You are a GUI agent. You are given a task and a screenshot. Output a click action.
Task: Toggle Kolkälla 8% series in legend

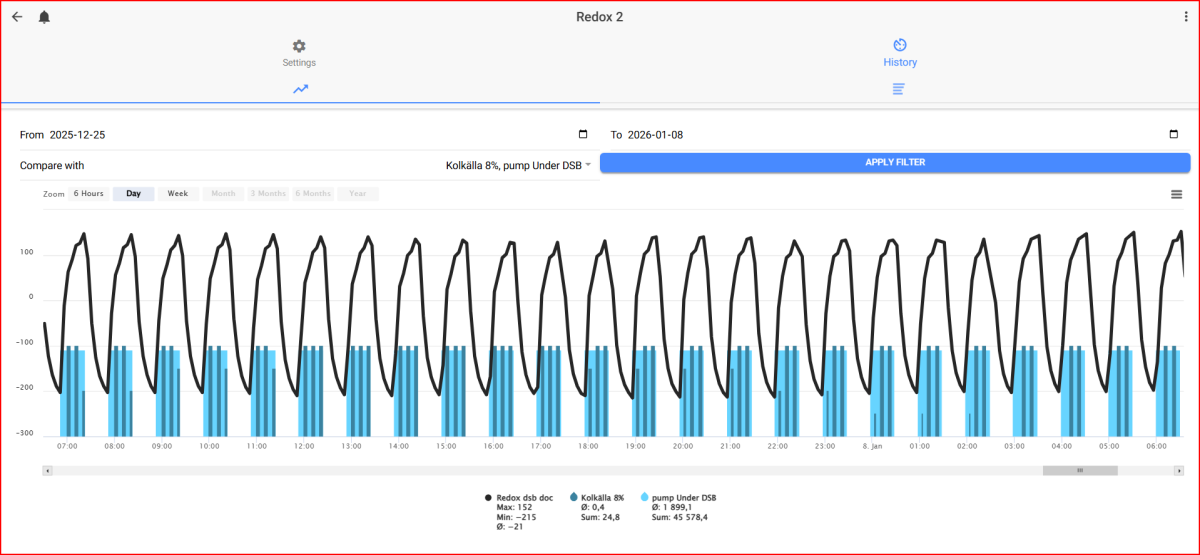[597, 497]
